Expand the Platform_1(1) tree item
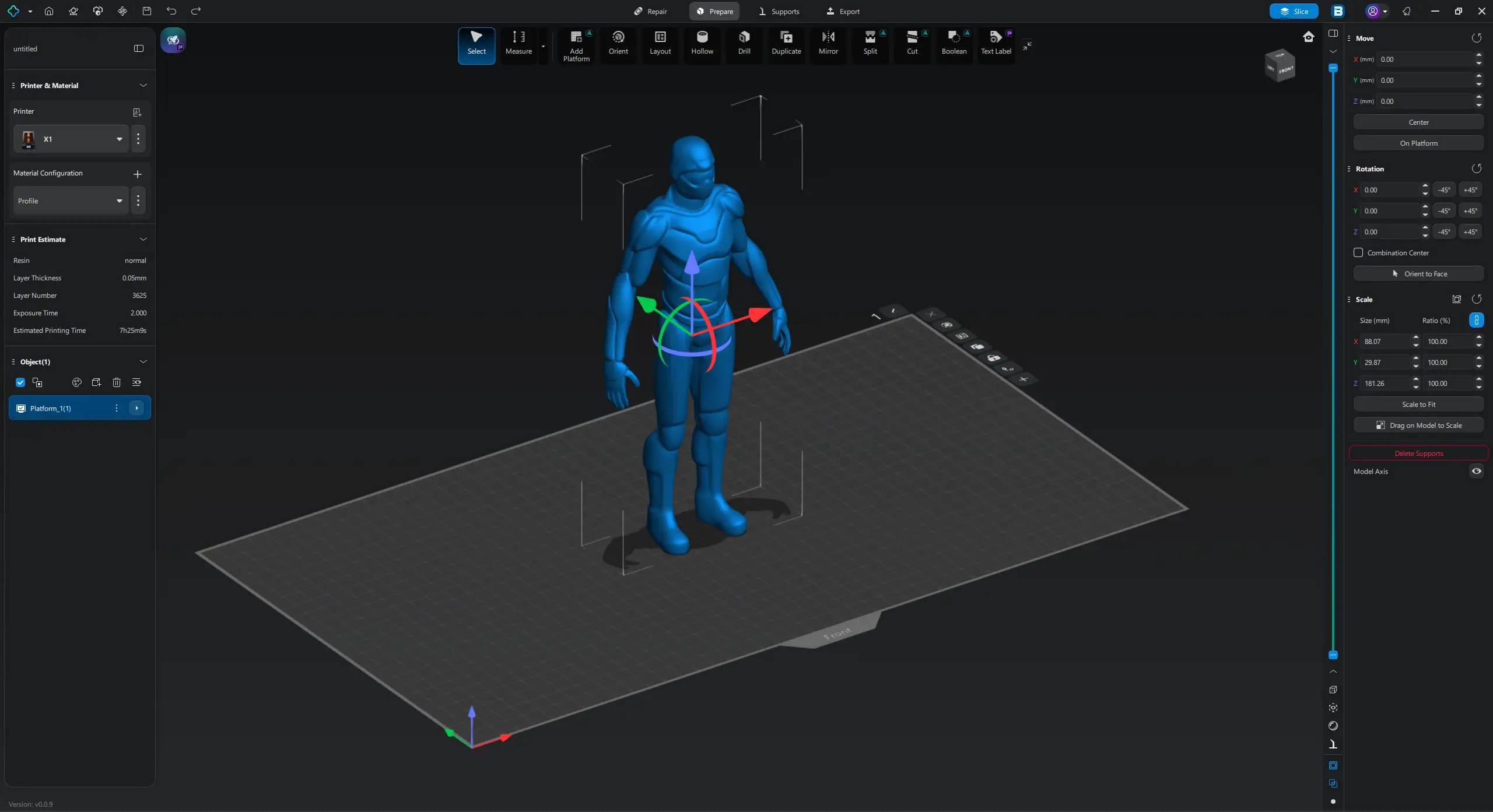 point(136,408)
